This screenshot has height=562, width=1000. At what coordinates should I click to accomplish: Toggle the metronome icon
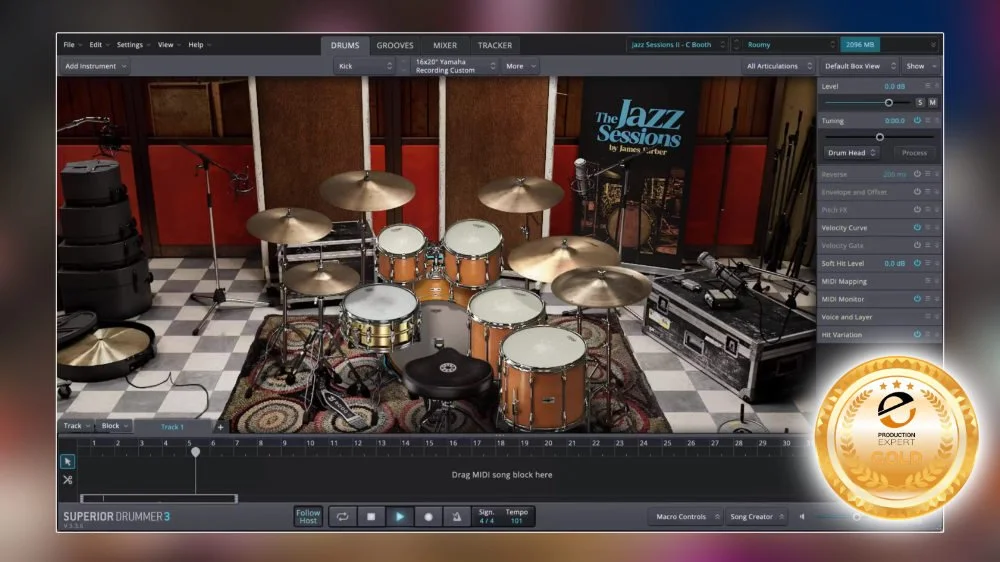pos(457,516)
